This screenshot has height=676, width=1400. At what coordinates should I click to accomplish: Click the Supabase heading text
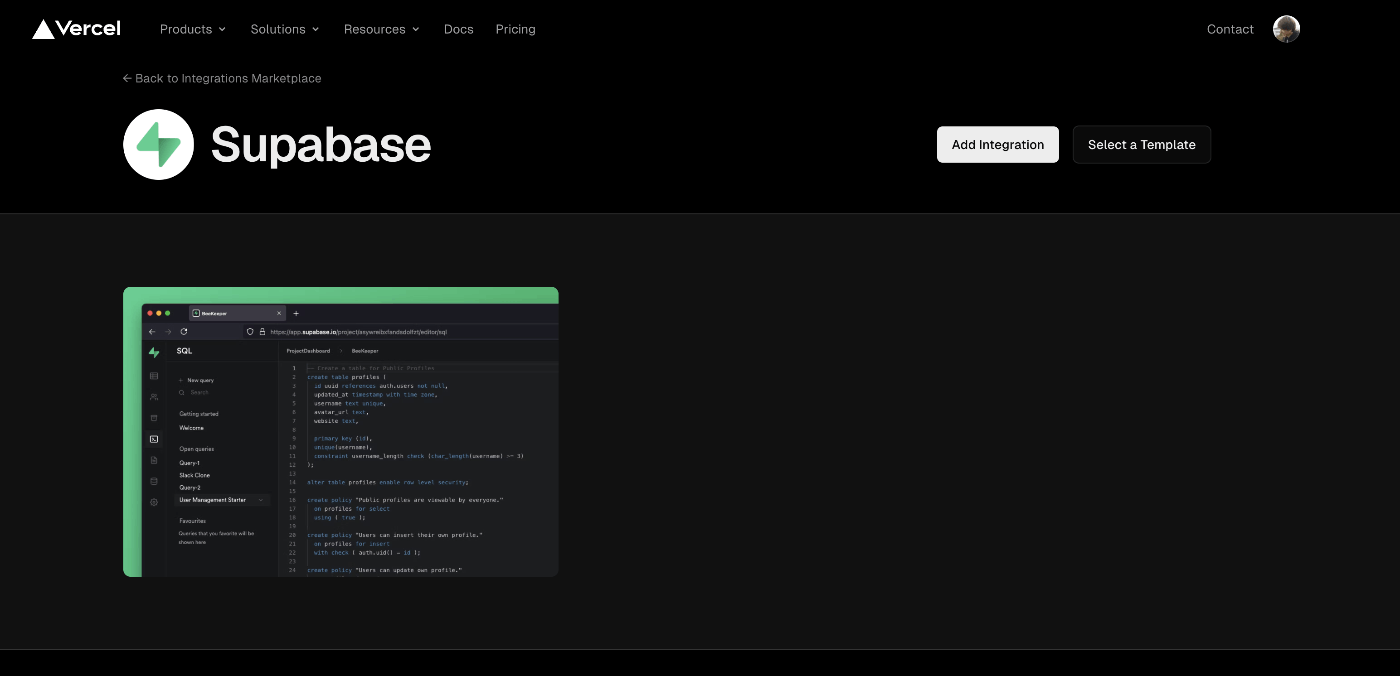click(321, 145)
